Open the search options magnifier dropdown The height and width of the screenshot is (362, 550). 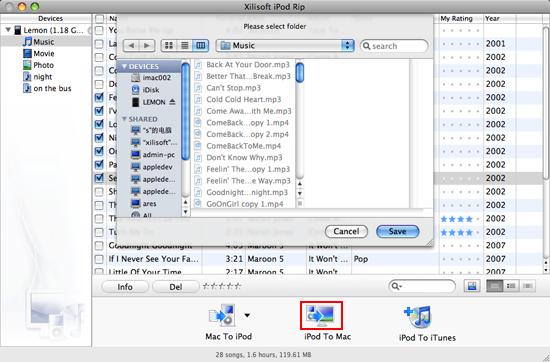[396, 286]
